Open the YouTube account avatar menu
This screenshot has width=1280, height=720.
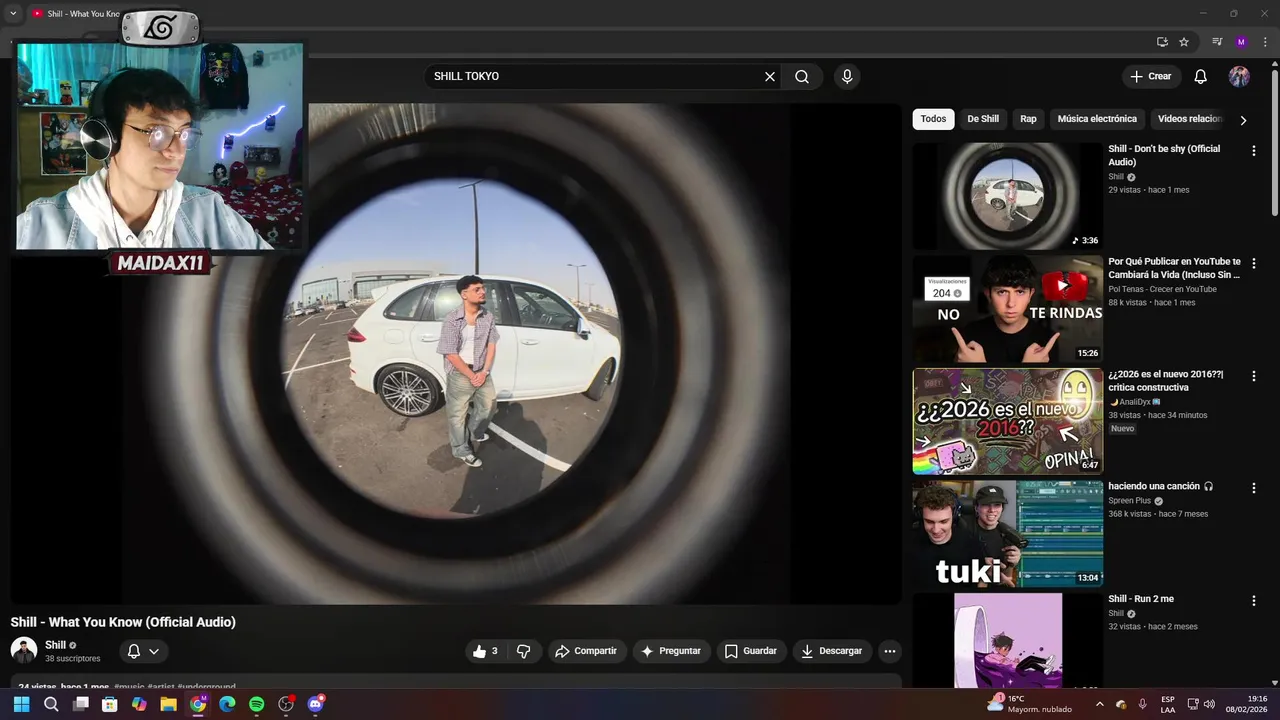[1239, 77]
